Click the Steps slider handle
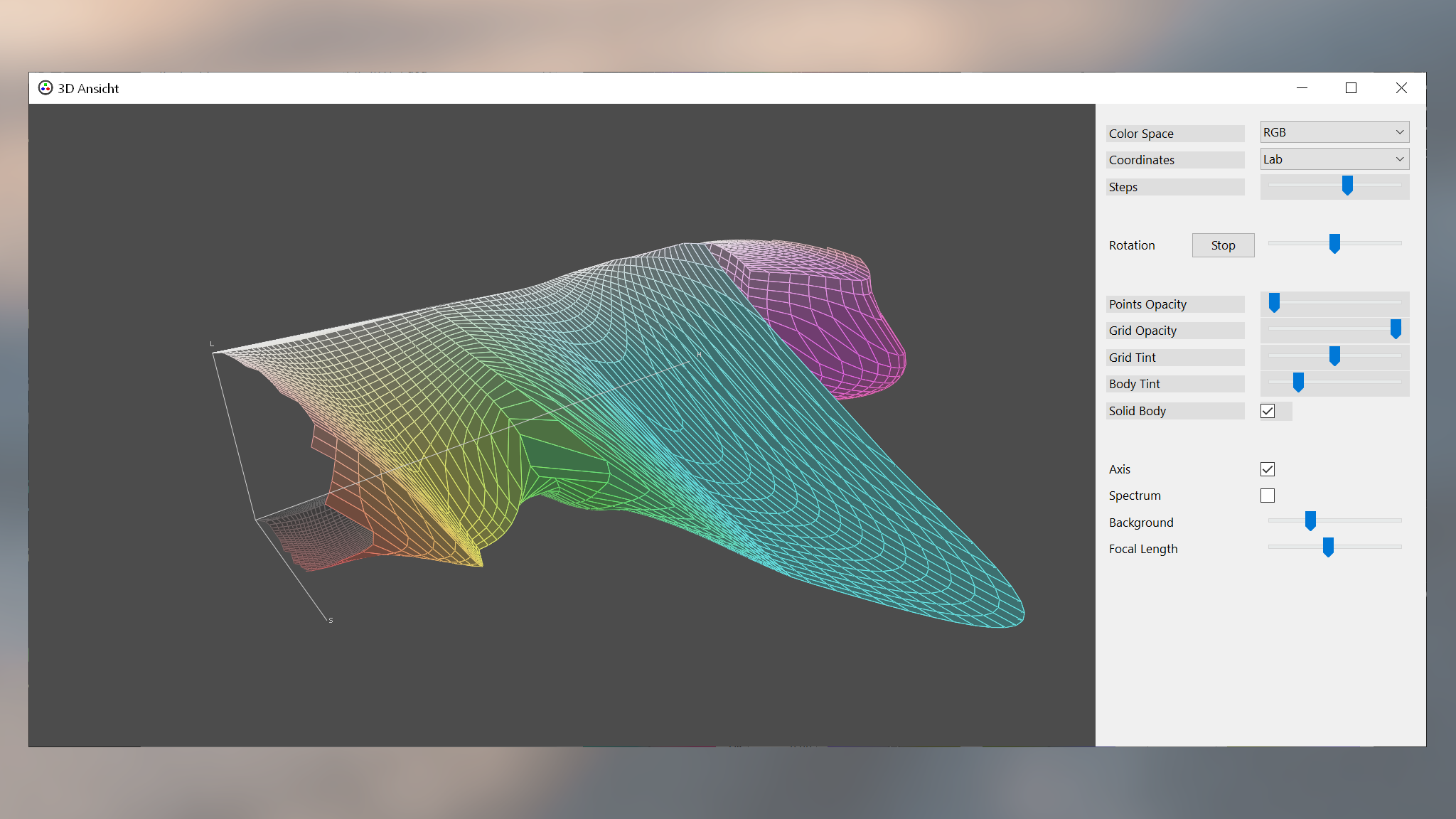This screenshot has height=819, width=1456. tap(1347, 186)
